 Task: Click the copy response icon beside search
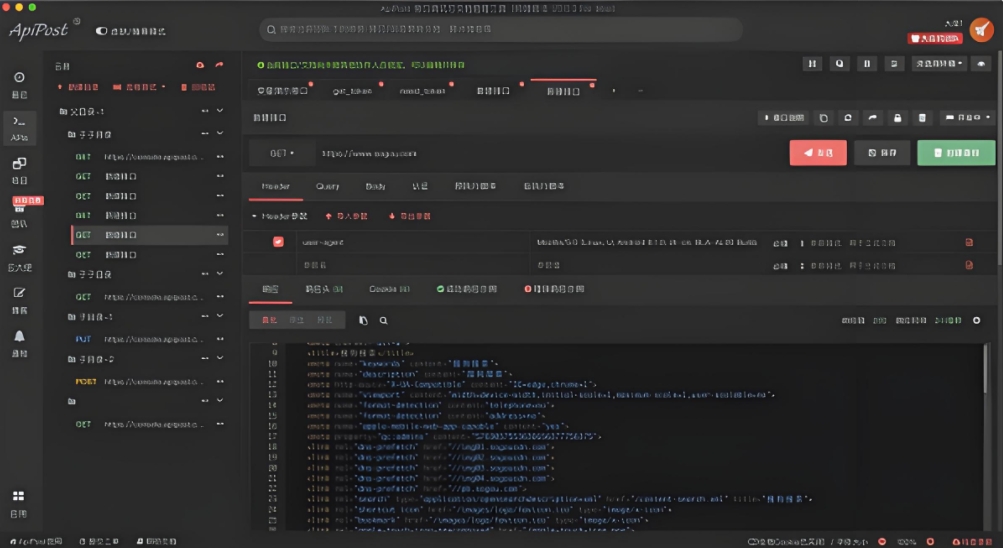pos(363,321)
